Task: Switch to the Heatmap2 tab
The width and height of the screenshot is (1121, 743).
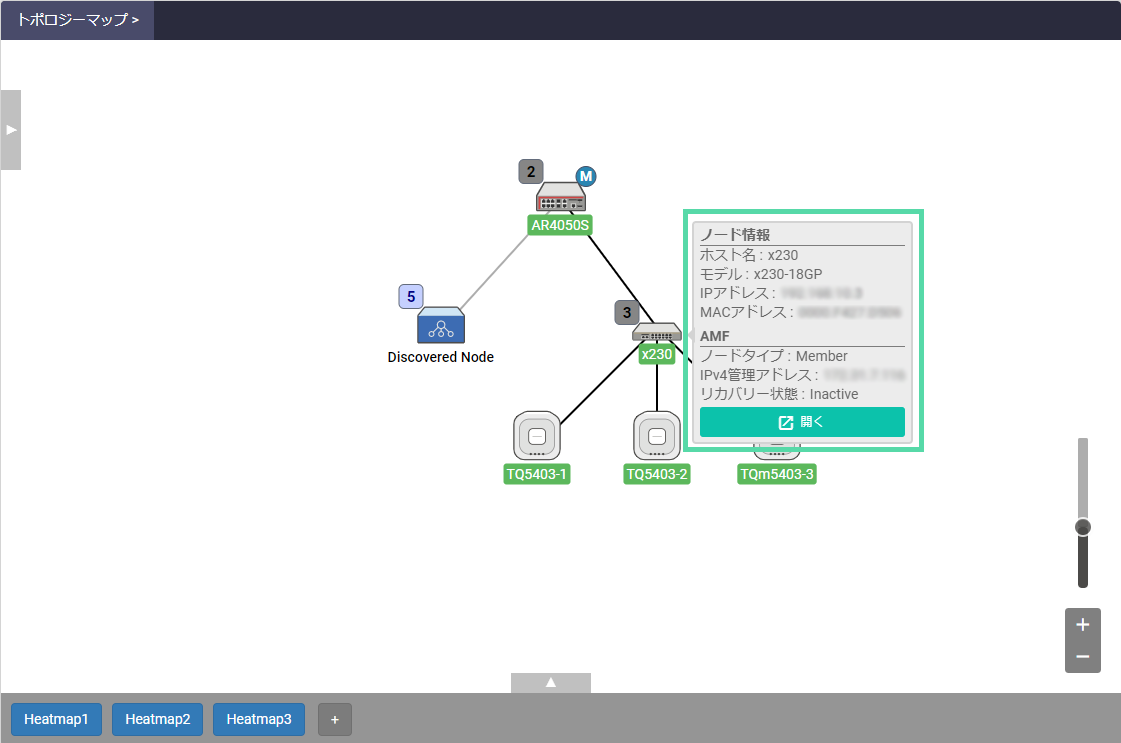Action: (x=158, y=719)
